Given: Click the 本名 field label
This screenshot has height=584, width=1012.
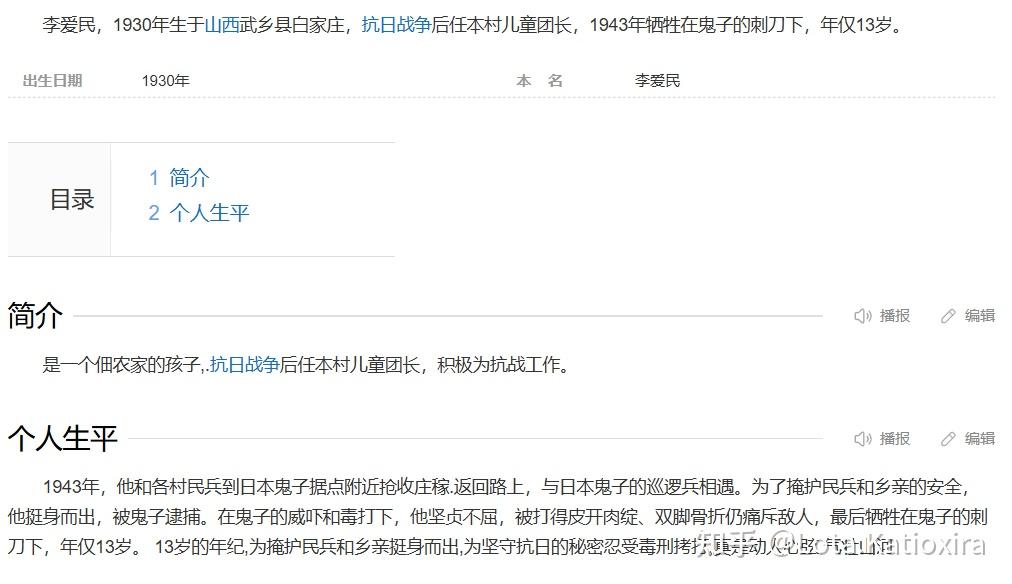Looking at the screenshot, I should point(540,81).
